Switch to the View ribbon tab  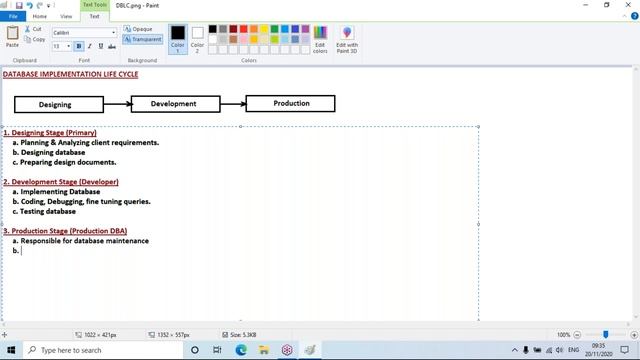[66, 16]
